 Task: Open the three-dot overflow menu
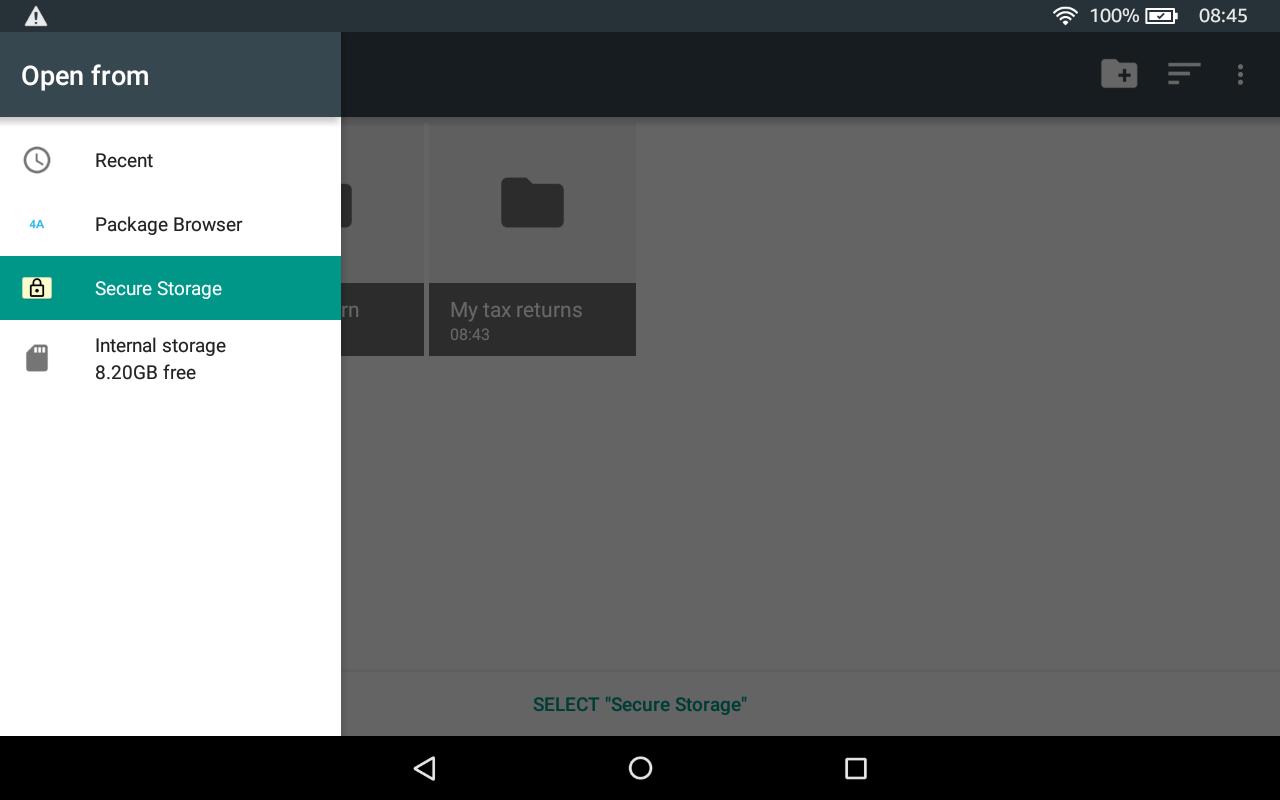pyautogui.click(x=1240, y=74)
